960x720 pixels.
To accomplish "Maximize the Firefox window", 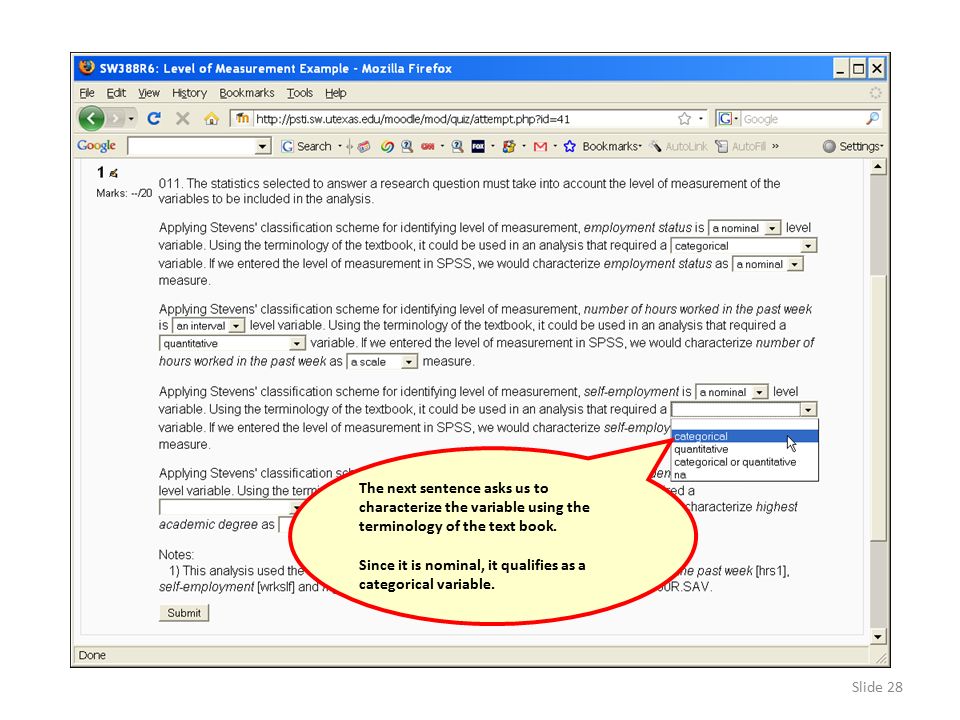I will 858,69.
